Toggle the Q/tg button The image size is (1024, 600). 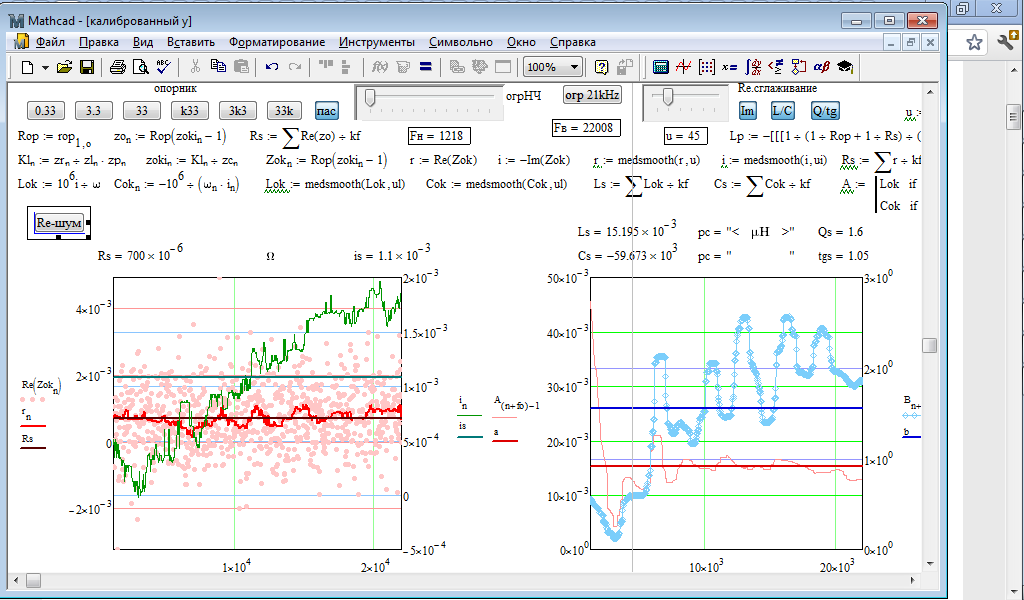coord(826,110)
